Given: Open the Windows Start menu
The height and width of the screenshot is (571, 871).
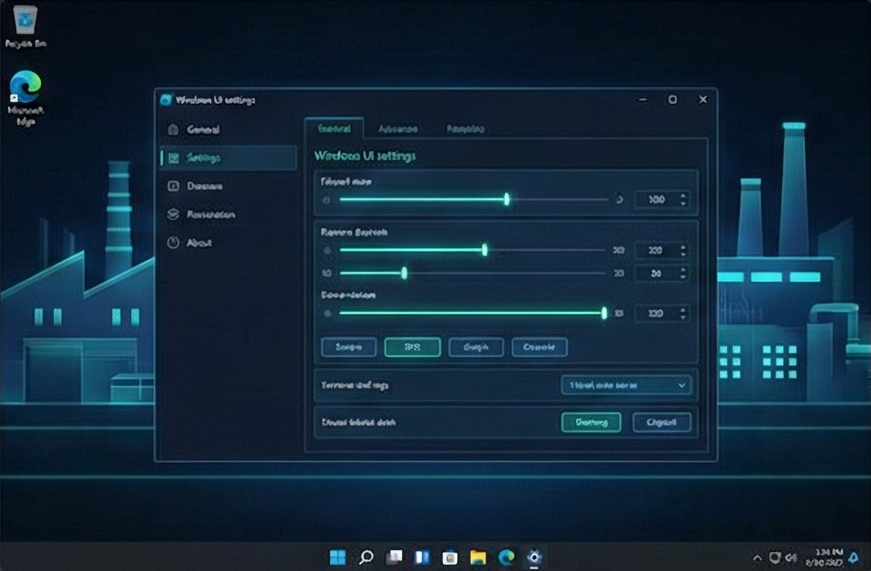Looking at the screenshot, I should [337, 557].
